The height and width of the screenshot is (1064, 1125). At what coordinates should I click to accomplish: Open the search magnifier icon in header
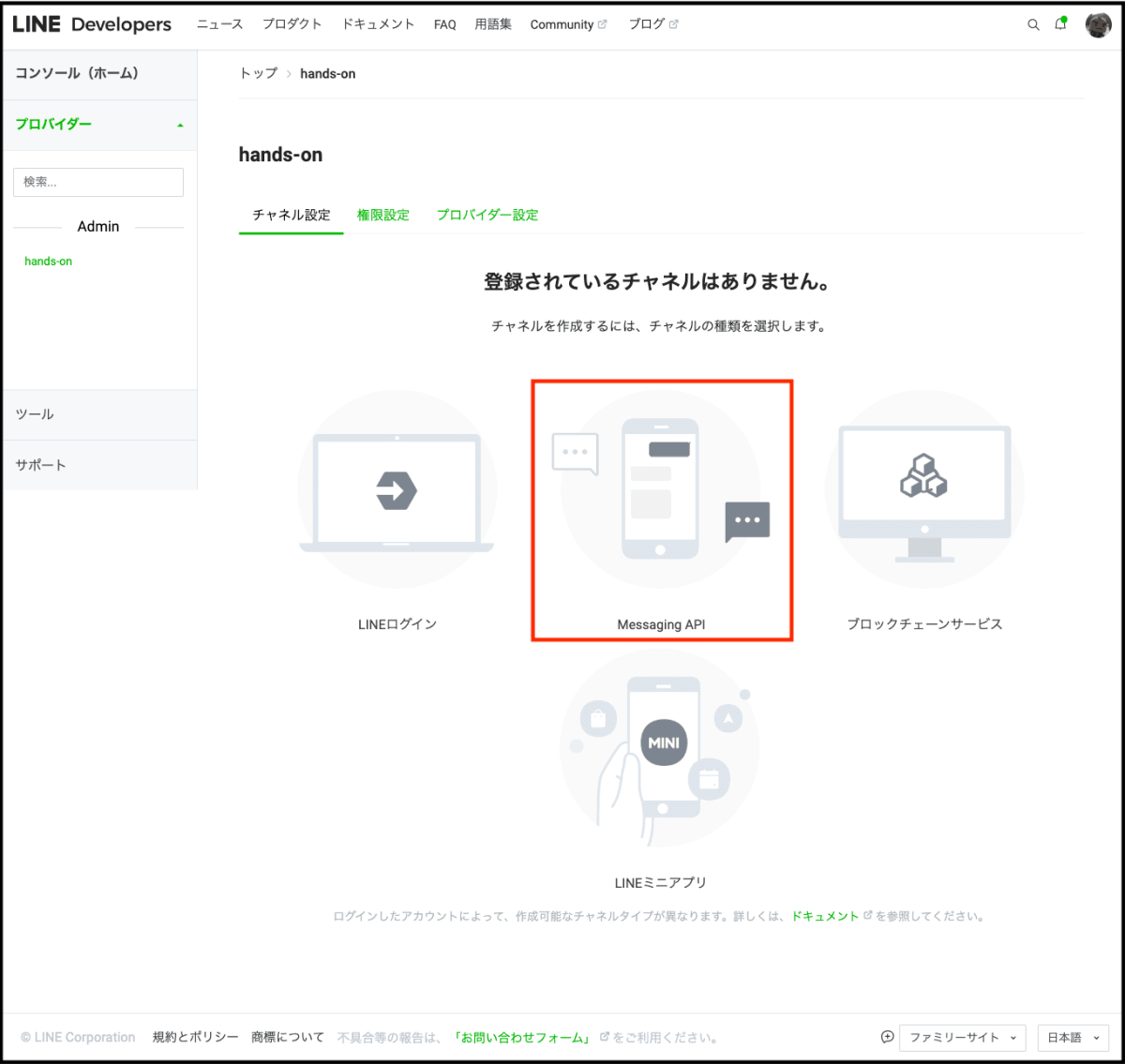coord(1033,25)
